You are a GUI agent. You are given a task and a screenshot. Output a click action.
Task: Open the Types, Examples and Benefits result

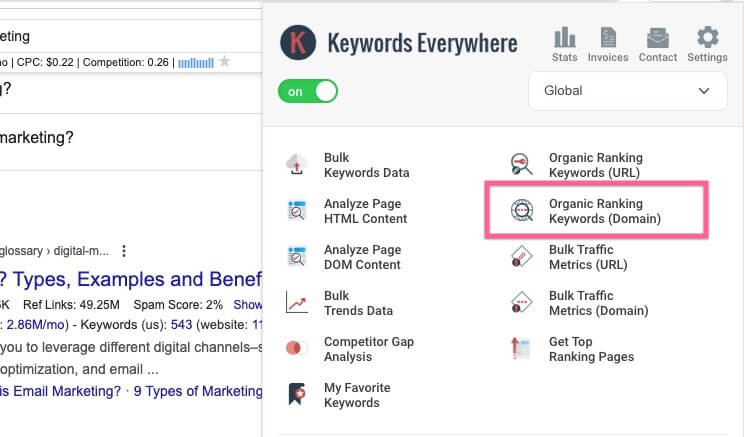[131, 279]
